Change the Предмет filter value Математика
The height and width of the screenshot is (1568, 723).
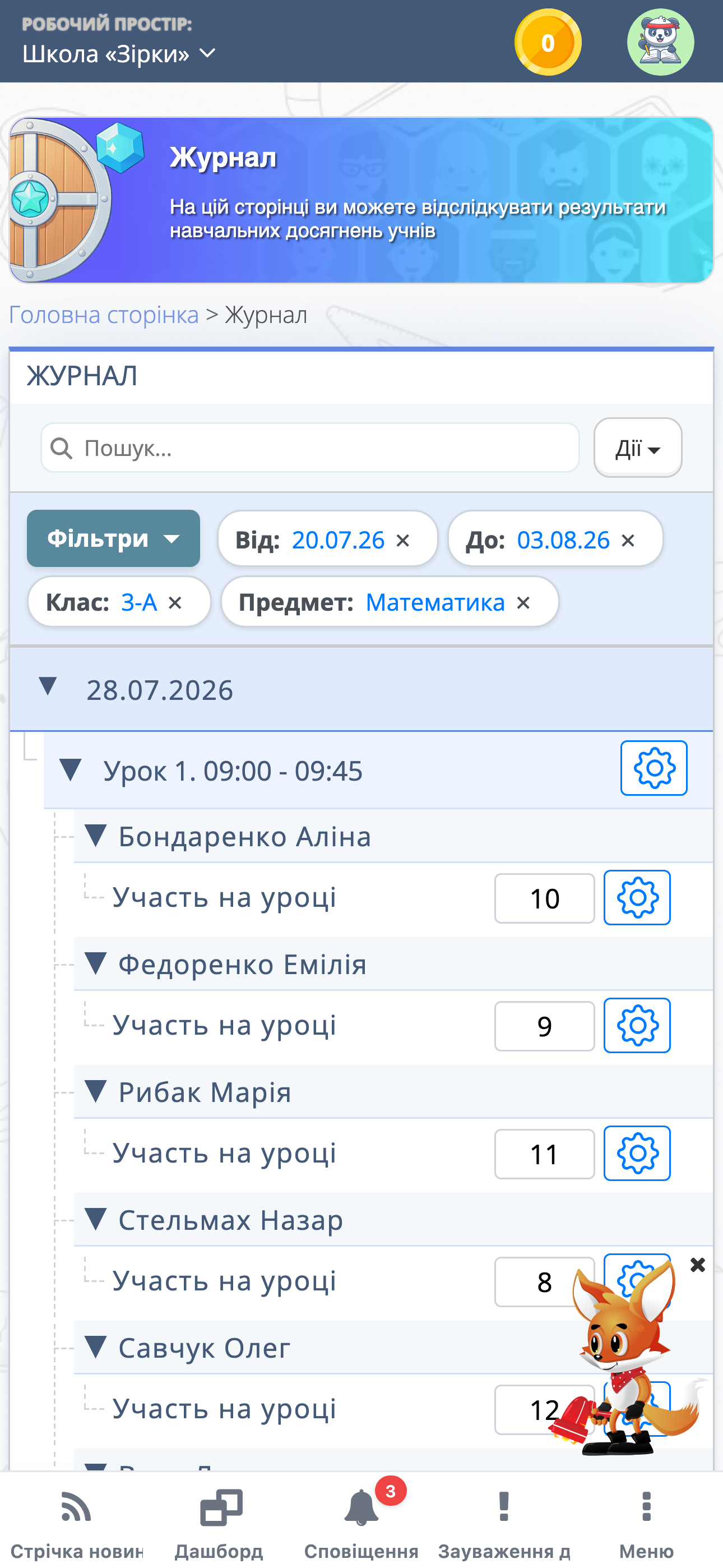435,603
